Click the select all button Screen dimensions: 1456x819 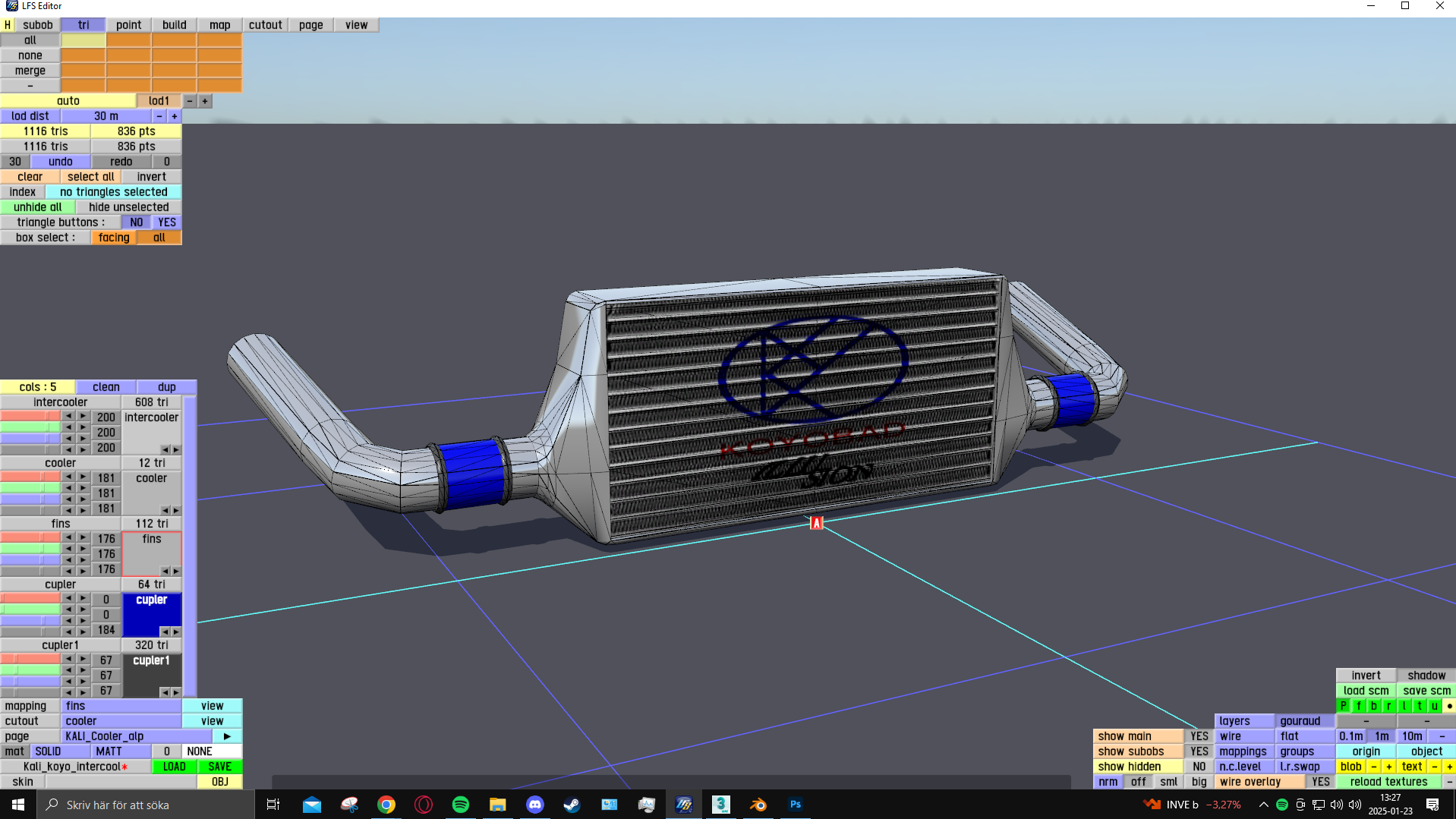click(91, 177)
